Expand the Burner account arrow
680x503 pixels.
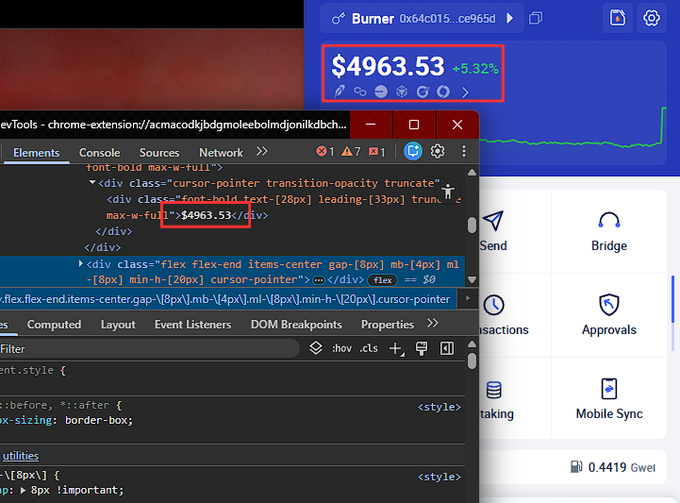[x=510, y=18]
